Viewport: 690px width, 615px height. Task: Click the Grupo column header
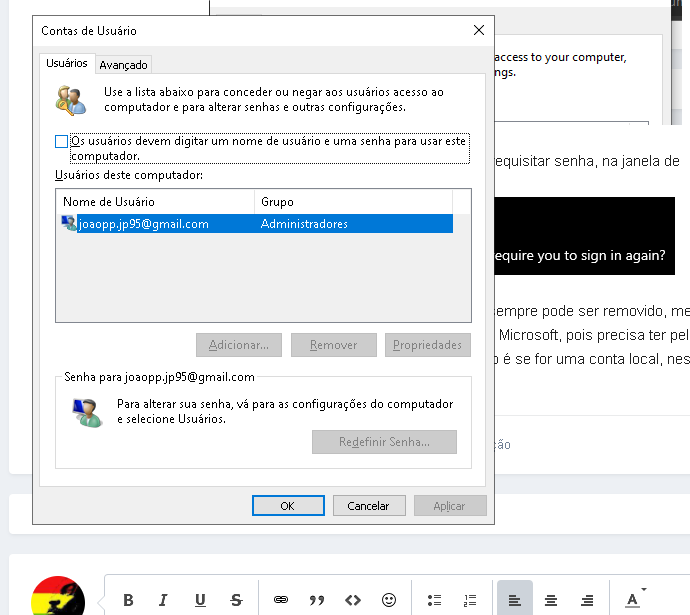tap(353, 202)
